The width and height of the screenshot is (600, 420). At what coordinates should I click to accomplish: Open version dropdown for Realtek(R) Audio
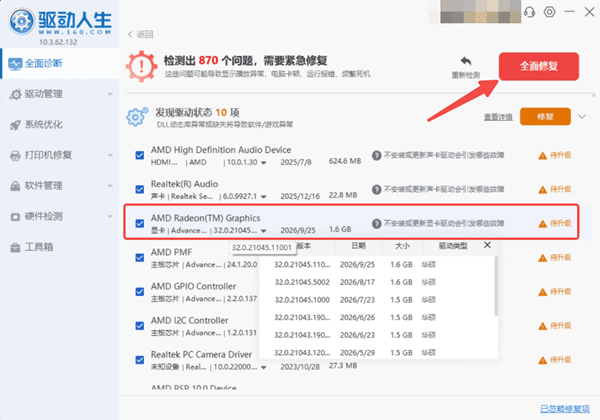[x=263, y=197]
